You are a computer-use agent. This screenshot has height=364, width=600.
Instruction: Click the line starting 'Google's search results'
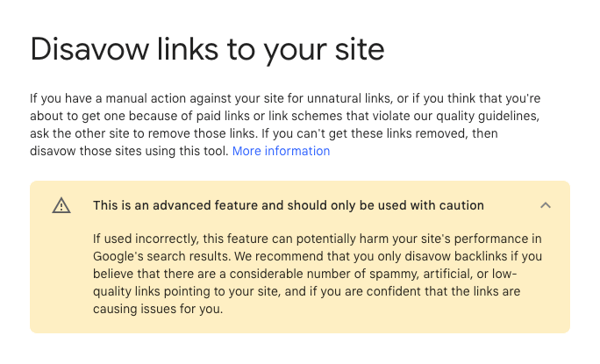pyautogui.click(x=317, y=256)
